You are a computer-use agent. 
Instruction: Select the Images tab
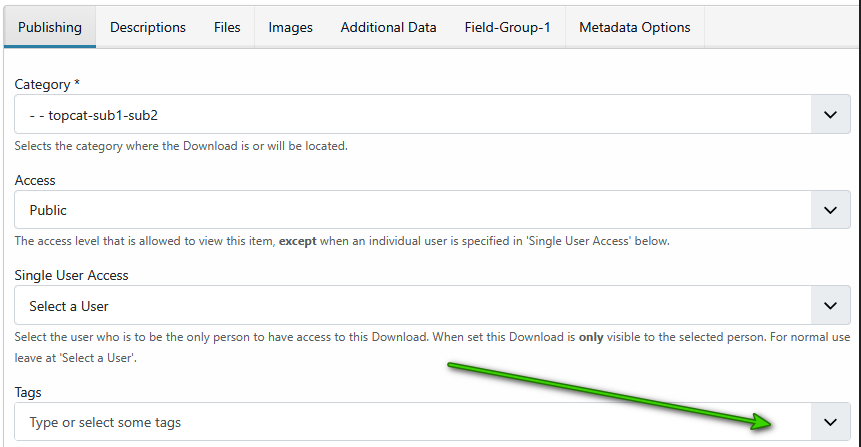click(x=290, y=27)
